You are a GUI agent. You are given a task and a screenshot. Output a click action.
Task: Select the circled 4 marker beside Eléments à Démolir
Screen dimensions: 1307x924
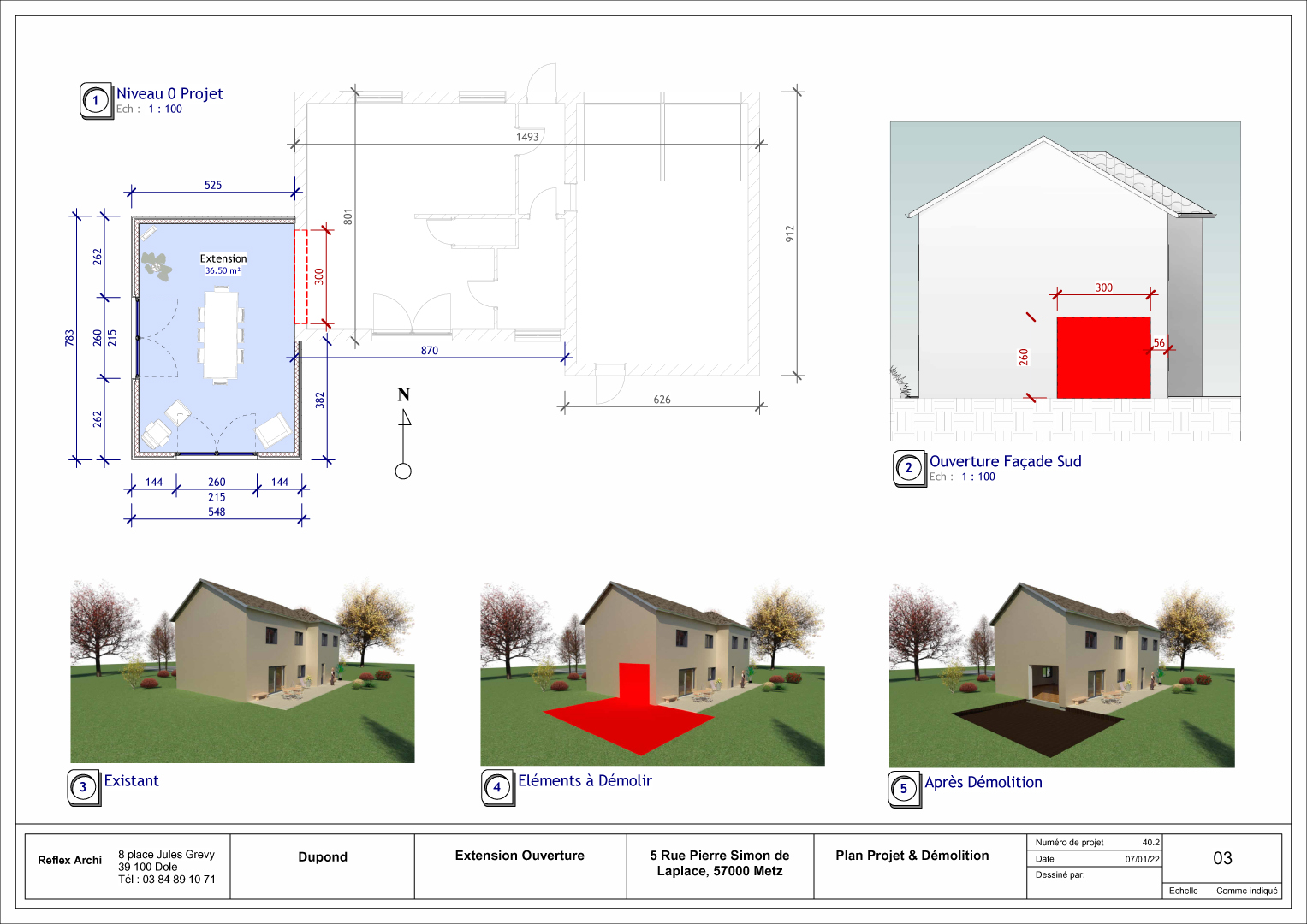point(497,787)
